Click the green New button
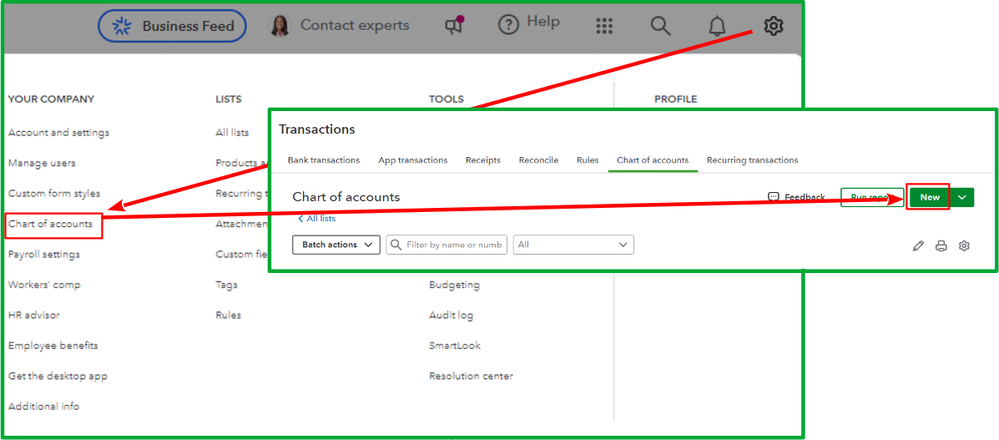Viewport: 999px width, 440px height. click(x=930, y=197)
